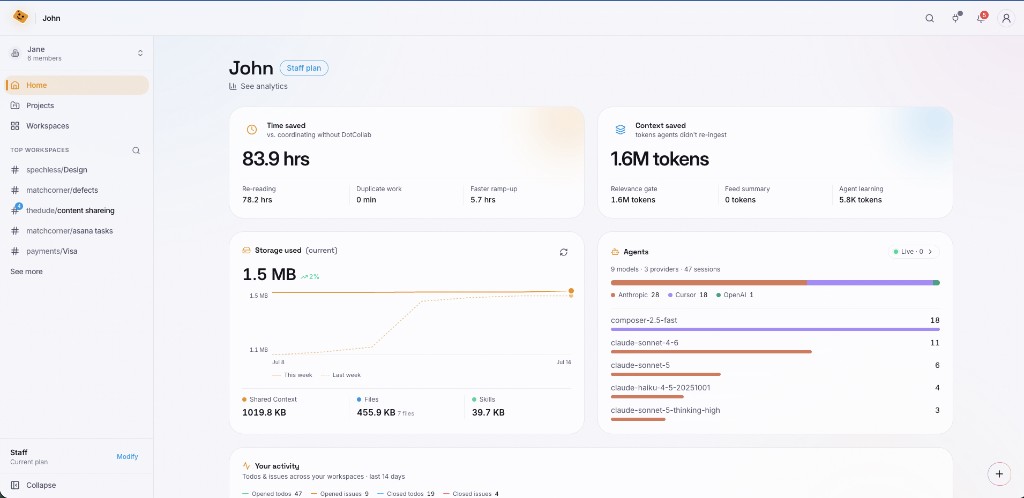Click the Anthropic segment of provider bar
Screen dimensions: 1024x498
coord(709,283)
